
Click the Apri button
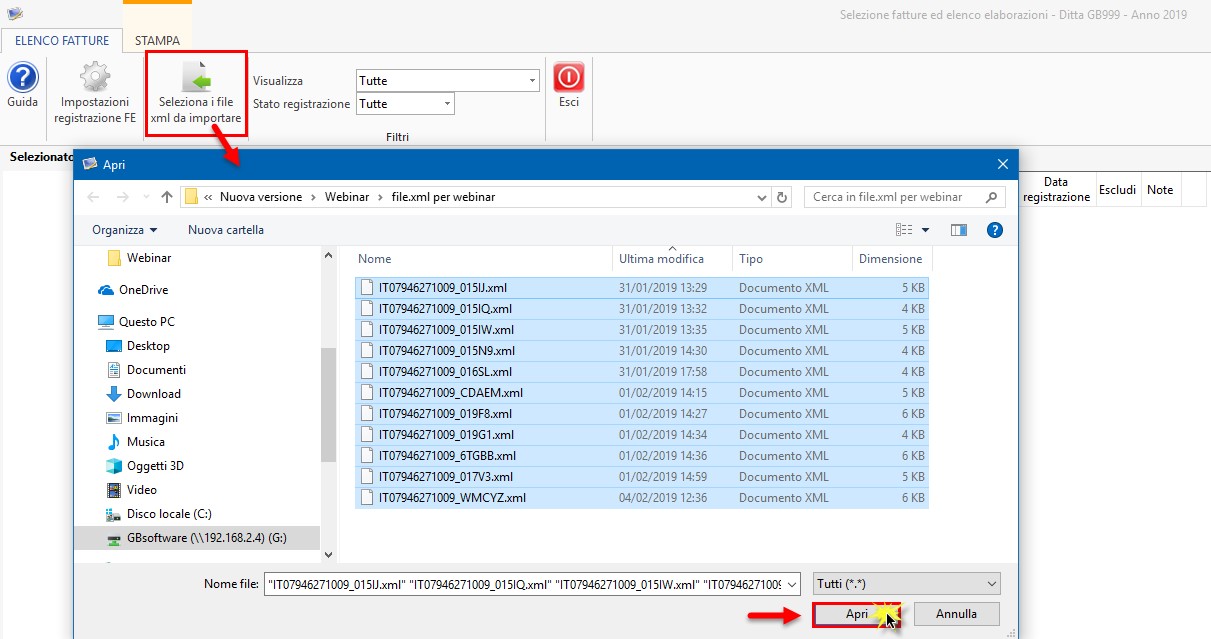tap(857, 614)
